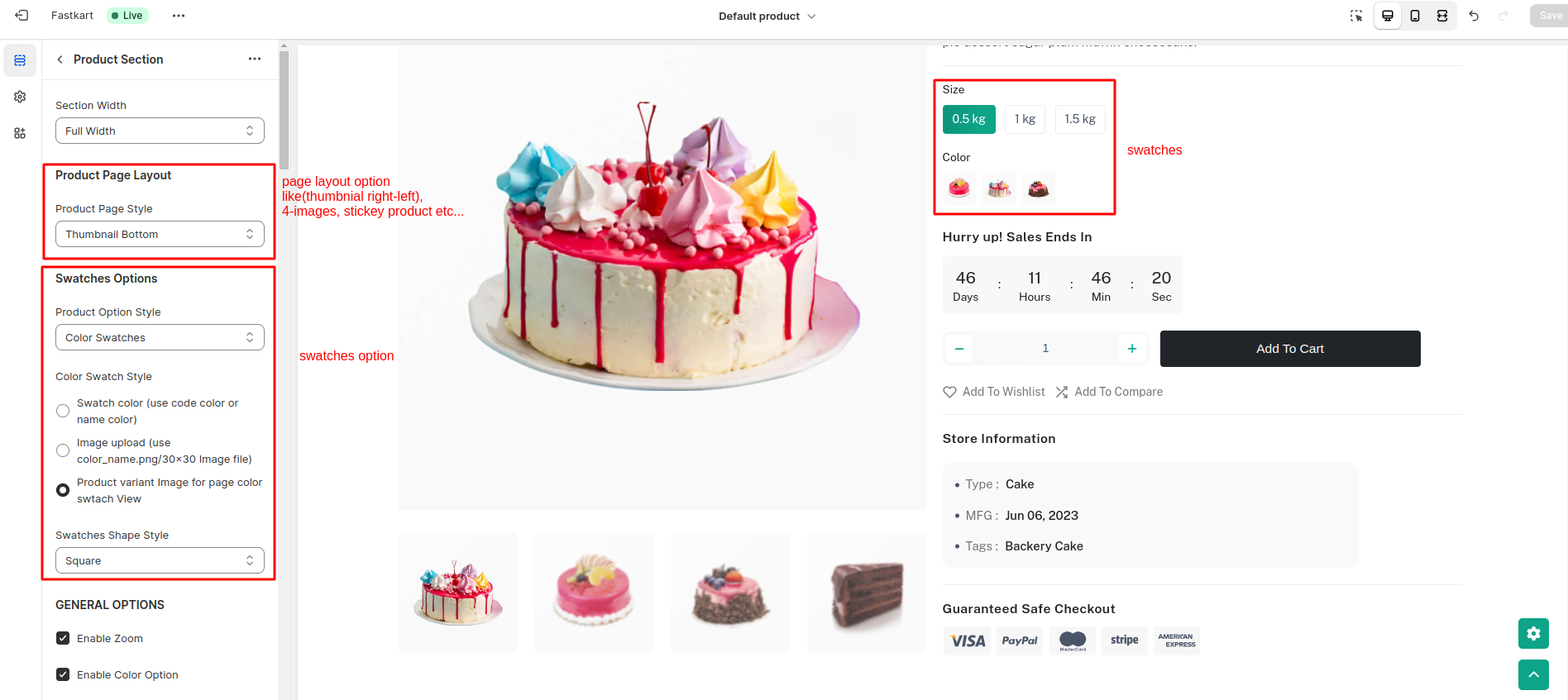Uncheck the Enable Zoom checkbox
Image resolution: width=1568 pixels, height=700 pixels.
(63, 638)
